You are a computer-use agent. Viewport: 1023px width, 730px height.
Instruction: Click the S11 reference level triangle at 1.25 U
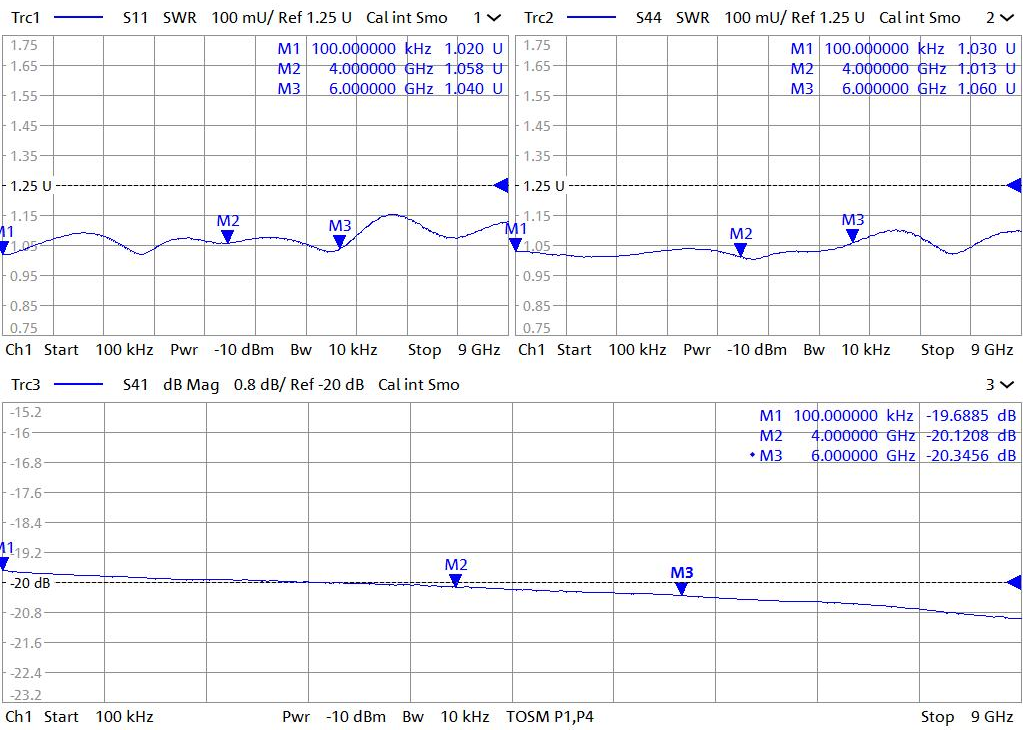[501, 185]
